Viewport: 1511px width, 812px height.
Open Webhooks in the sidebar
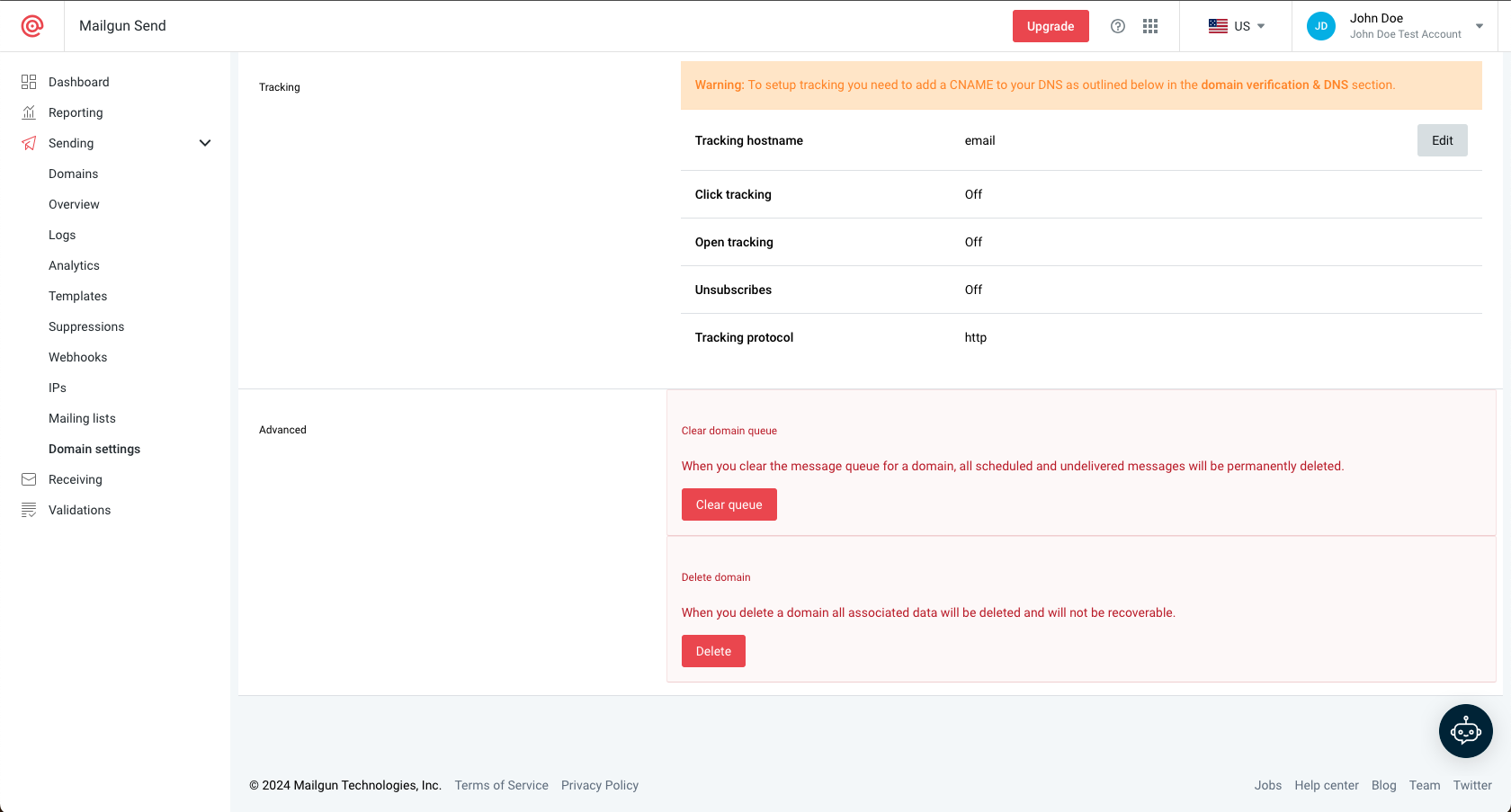77,357
